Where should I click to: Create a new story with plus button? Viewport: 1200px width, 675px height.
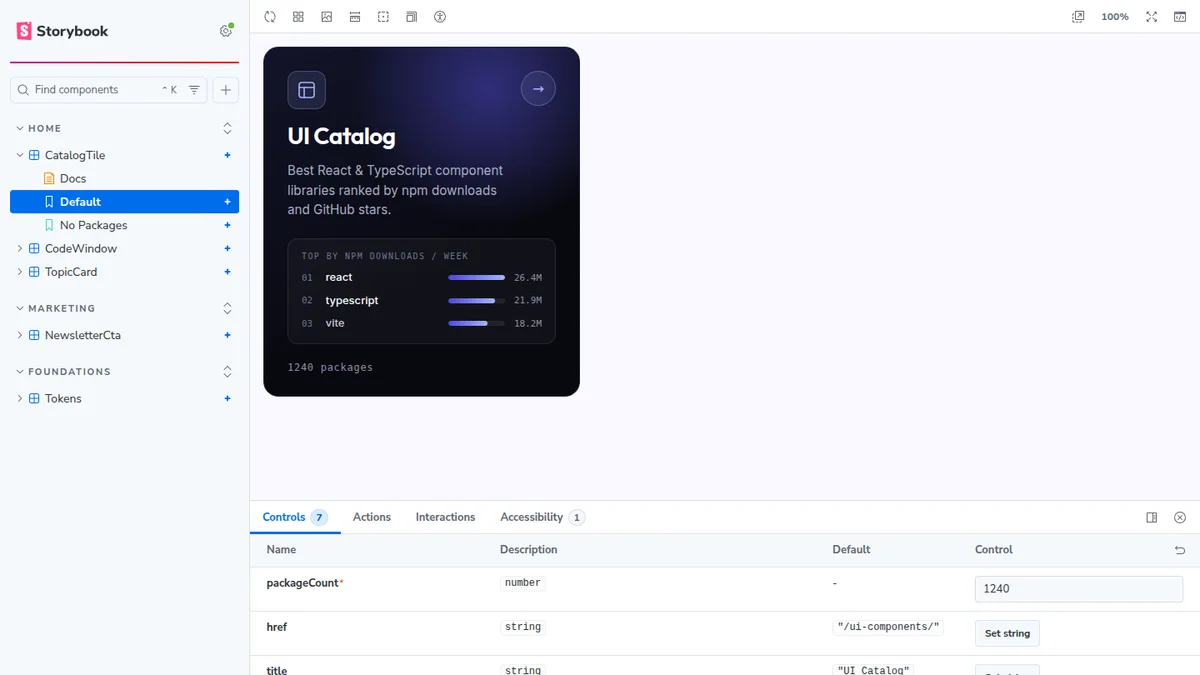226,90
